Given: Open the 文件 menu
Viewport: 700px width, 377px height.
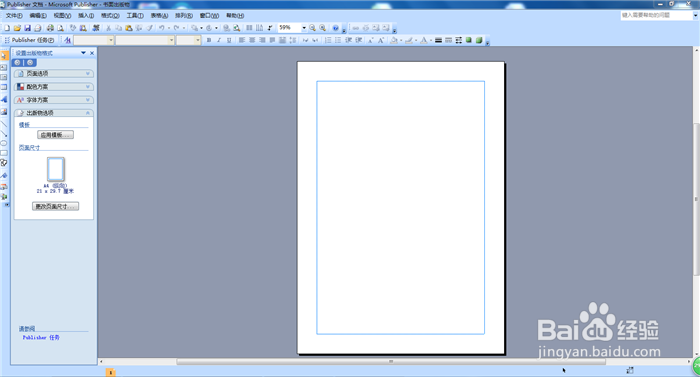Looking at the screenshot, I should tap(14, 16).
